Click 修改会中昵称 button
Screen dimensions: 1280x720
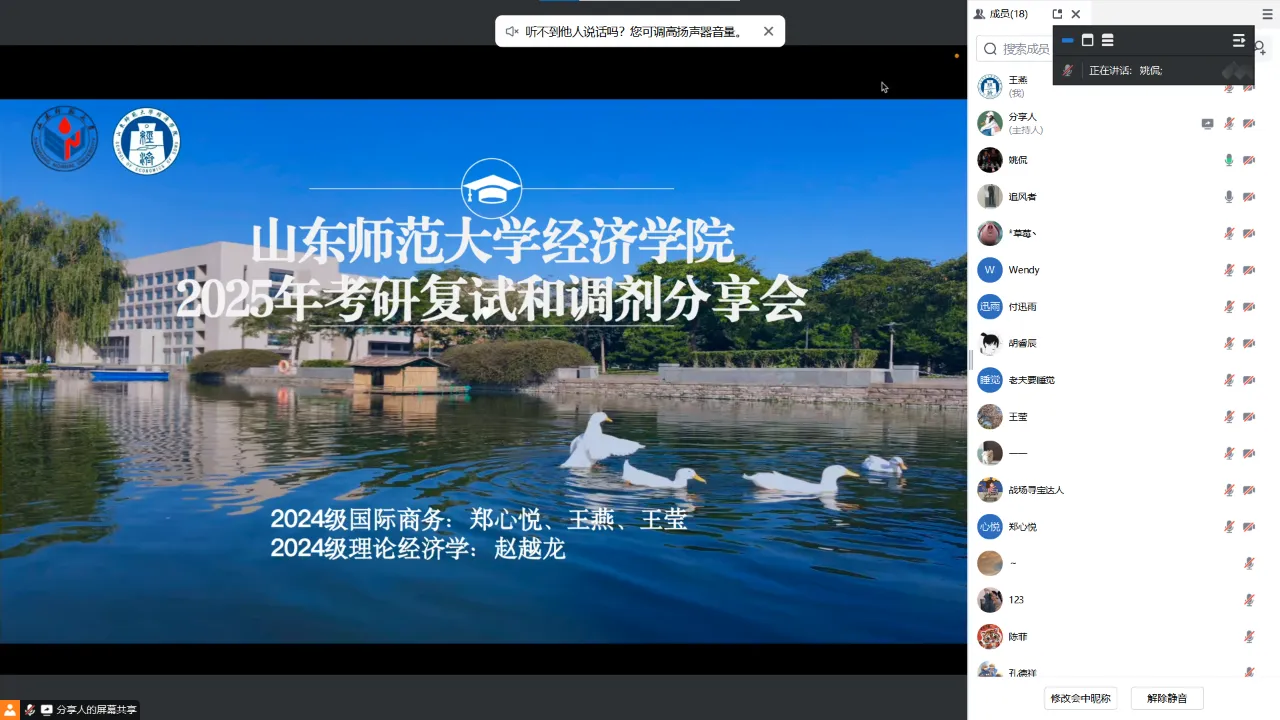pos(1080,698)
